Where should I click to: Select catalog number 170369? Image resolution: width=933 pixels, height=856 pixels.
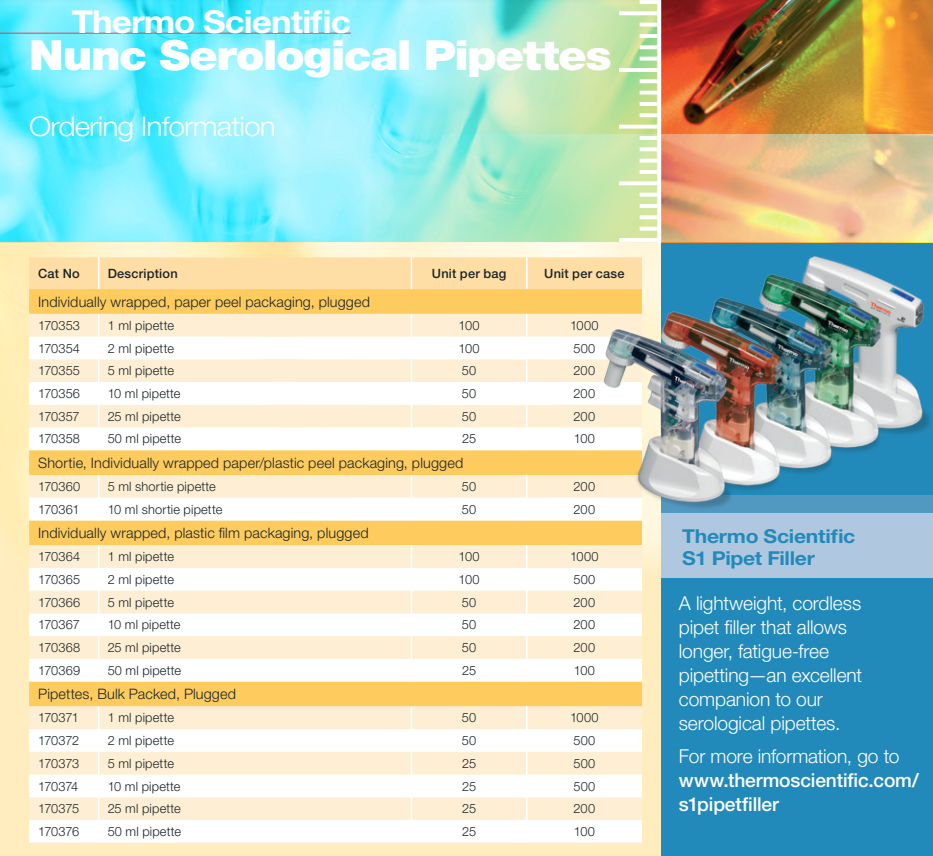pos(59,670)
